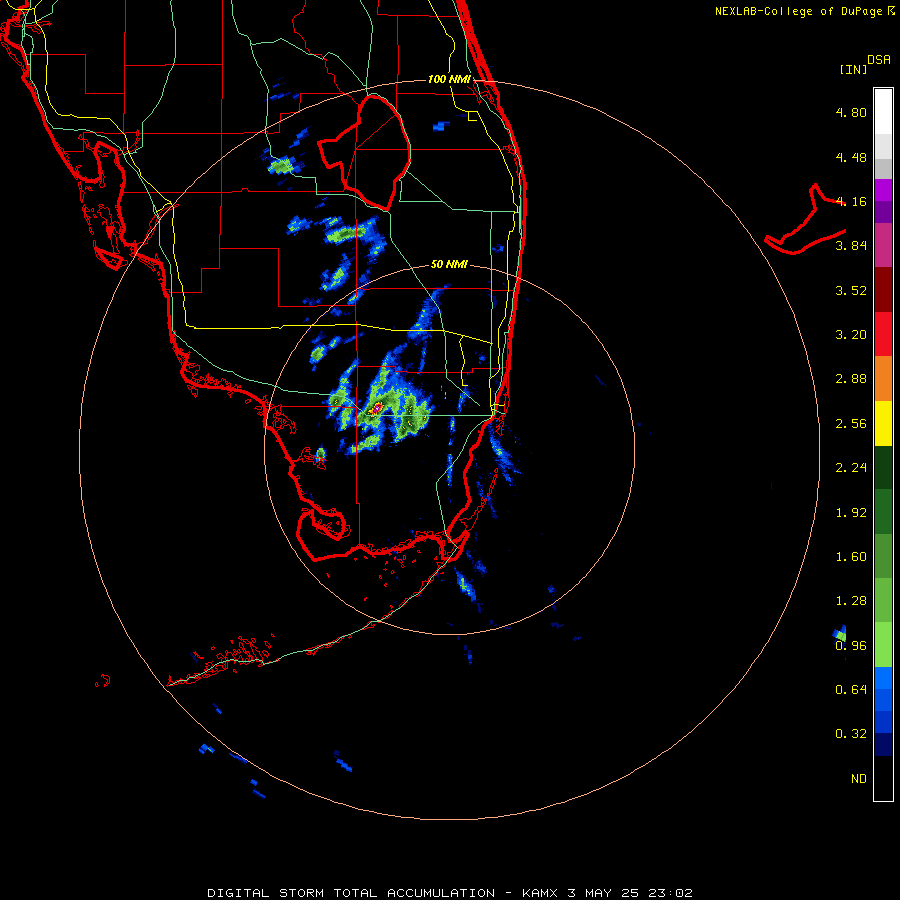Click the 1.28 legend value

point(851,601)
